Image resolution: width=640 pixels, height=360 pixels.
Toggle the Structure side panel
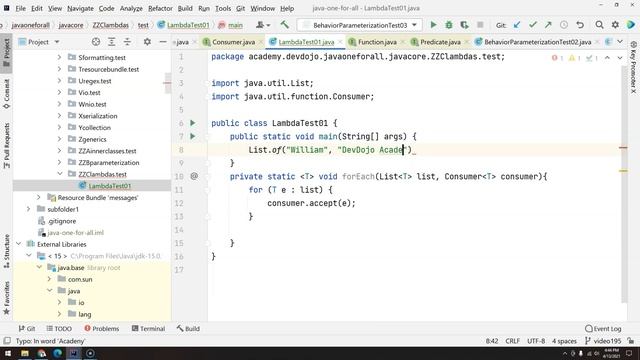point(7,251)
